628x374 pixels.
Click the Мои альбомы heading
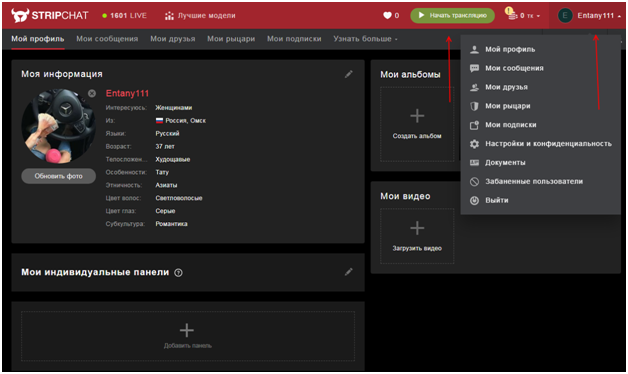pyautogui.click(x=410, y=74)
